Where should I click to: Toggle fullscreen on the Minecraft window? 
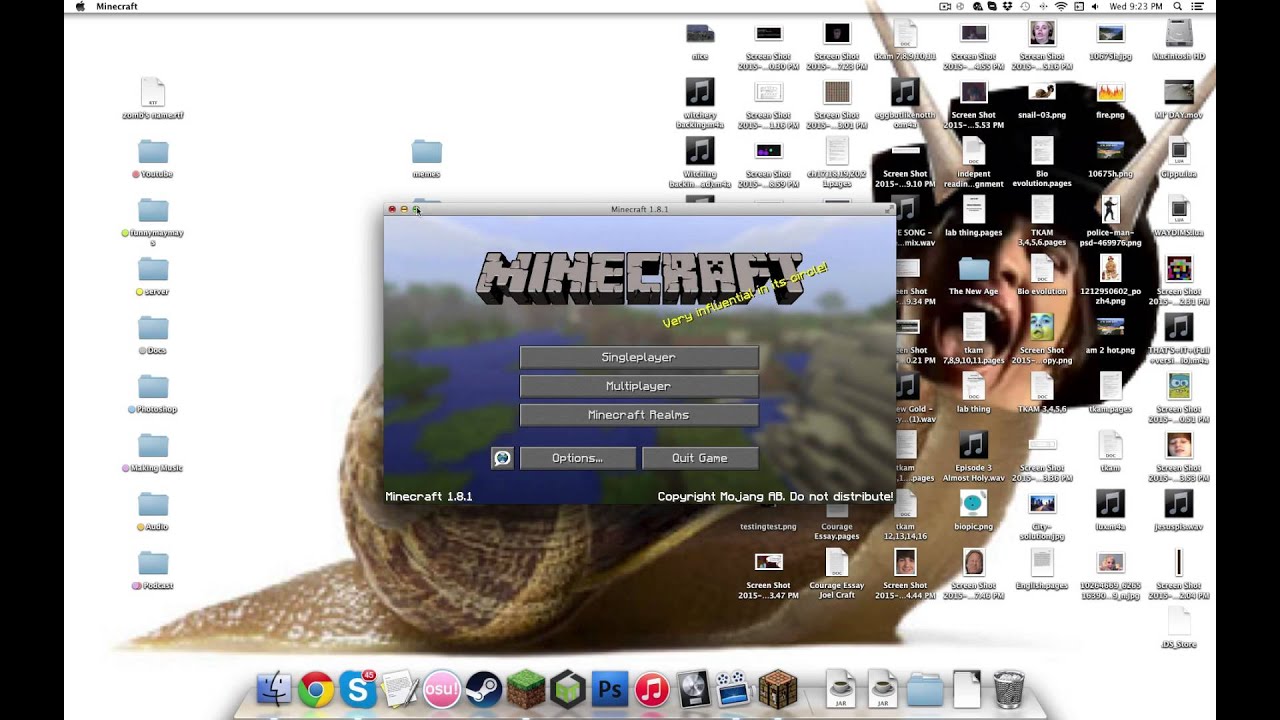click(x=888, y=209)
